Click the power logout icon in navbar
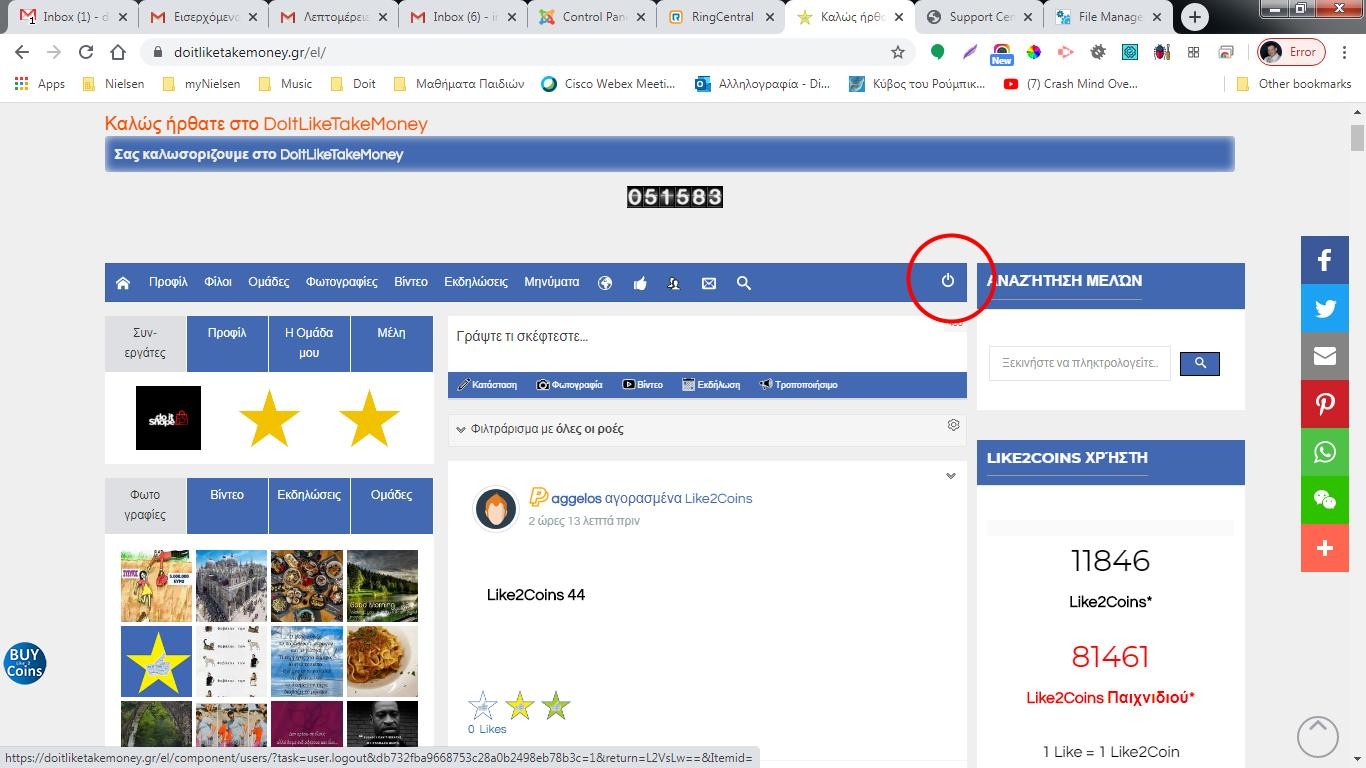1366x768 pixels. 948,281
